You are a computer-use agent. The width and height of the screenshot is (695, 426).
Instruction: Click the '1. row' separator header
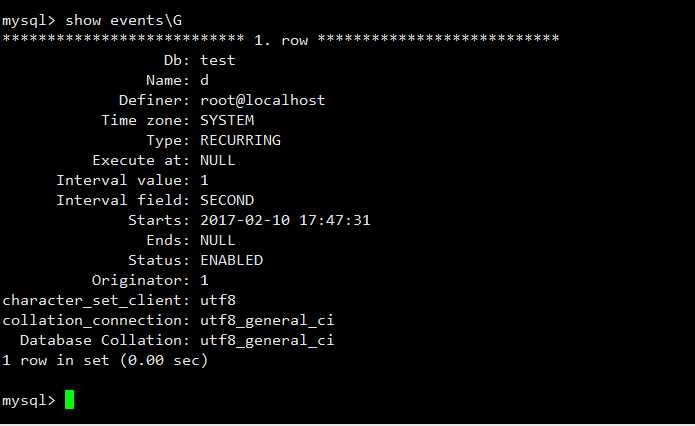pyautogui.click(x=281, y=40)
